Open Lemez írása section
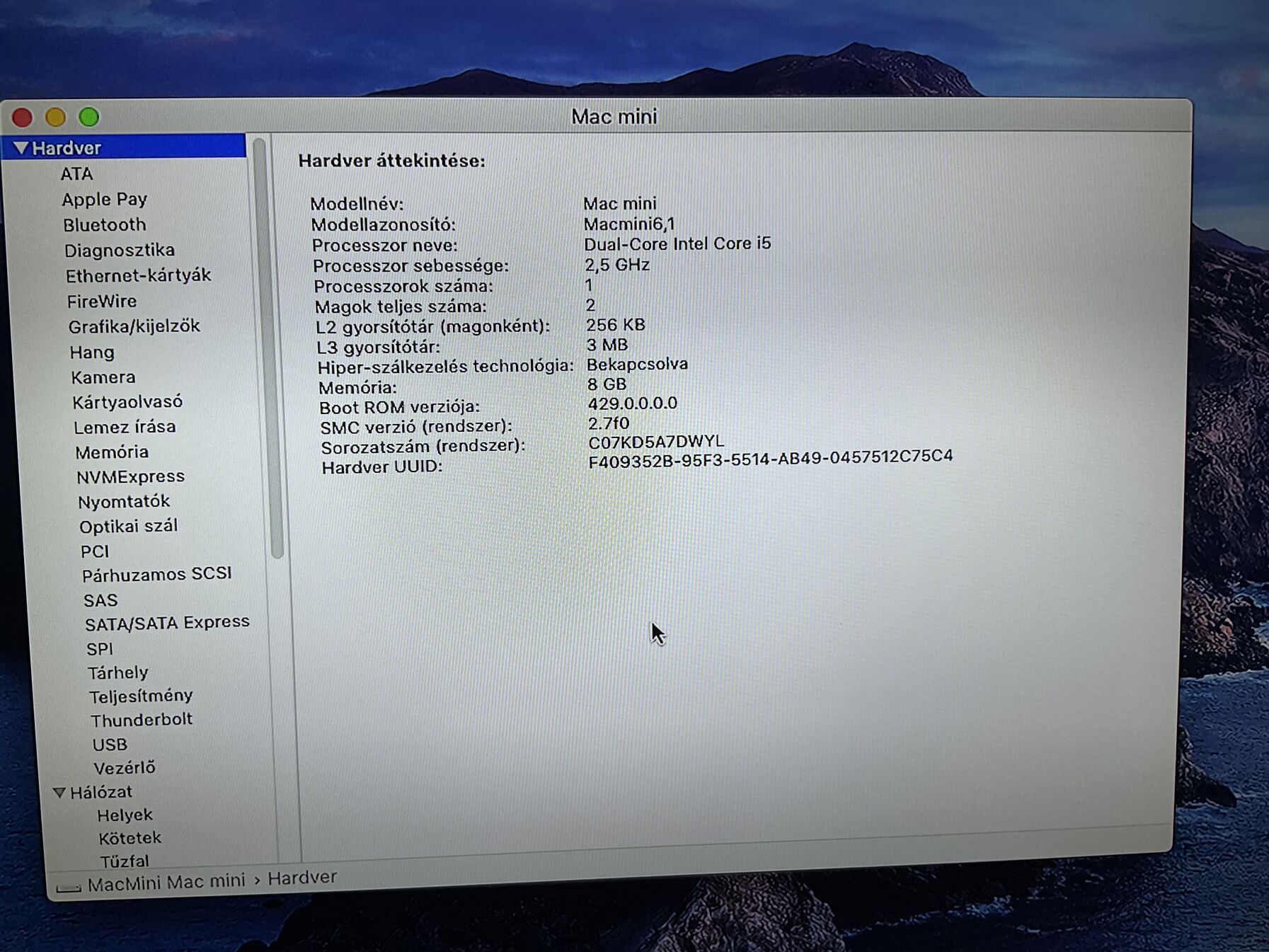The height and width of the screenshot is (952, 1269). (125, 427)
